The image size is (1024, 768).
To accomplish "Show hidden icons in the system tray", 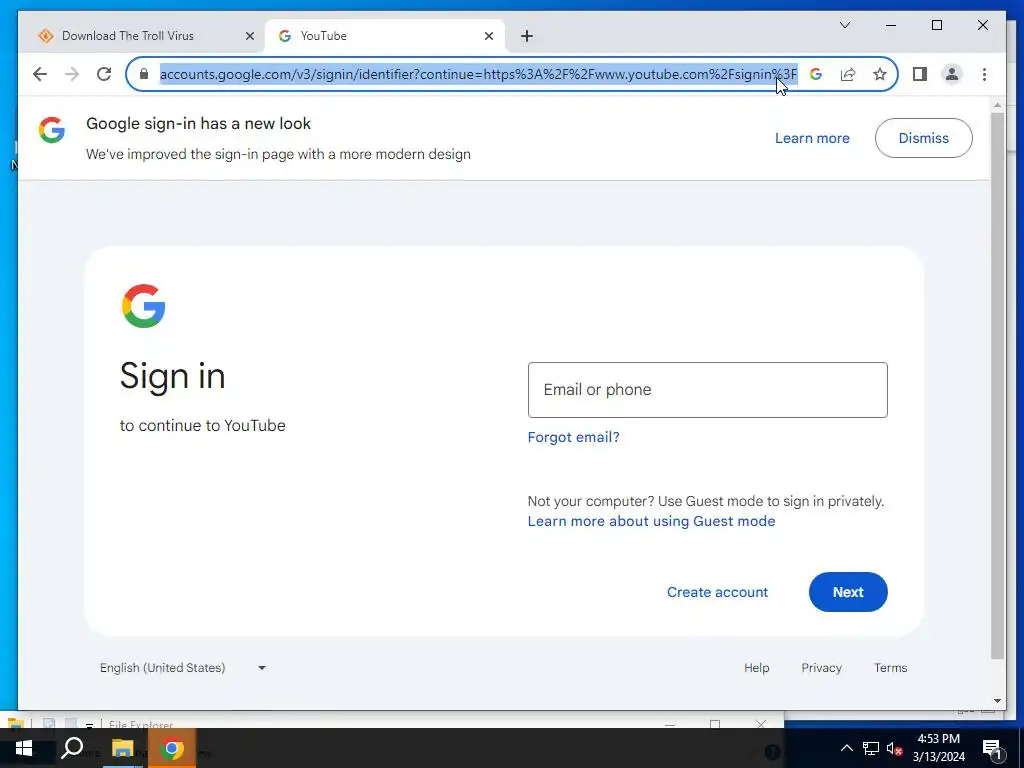I will click(x=846, y=748).
